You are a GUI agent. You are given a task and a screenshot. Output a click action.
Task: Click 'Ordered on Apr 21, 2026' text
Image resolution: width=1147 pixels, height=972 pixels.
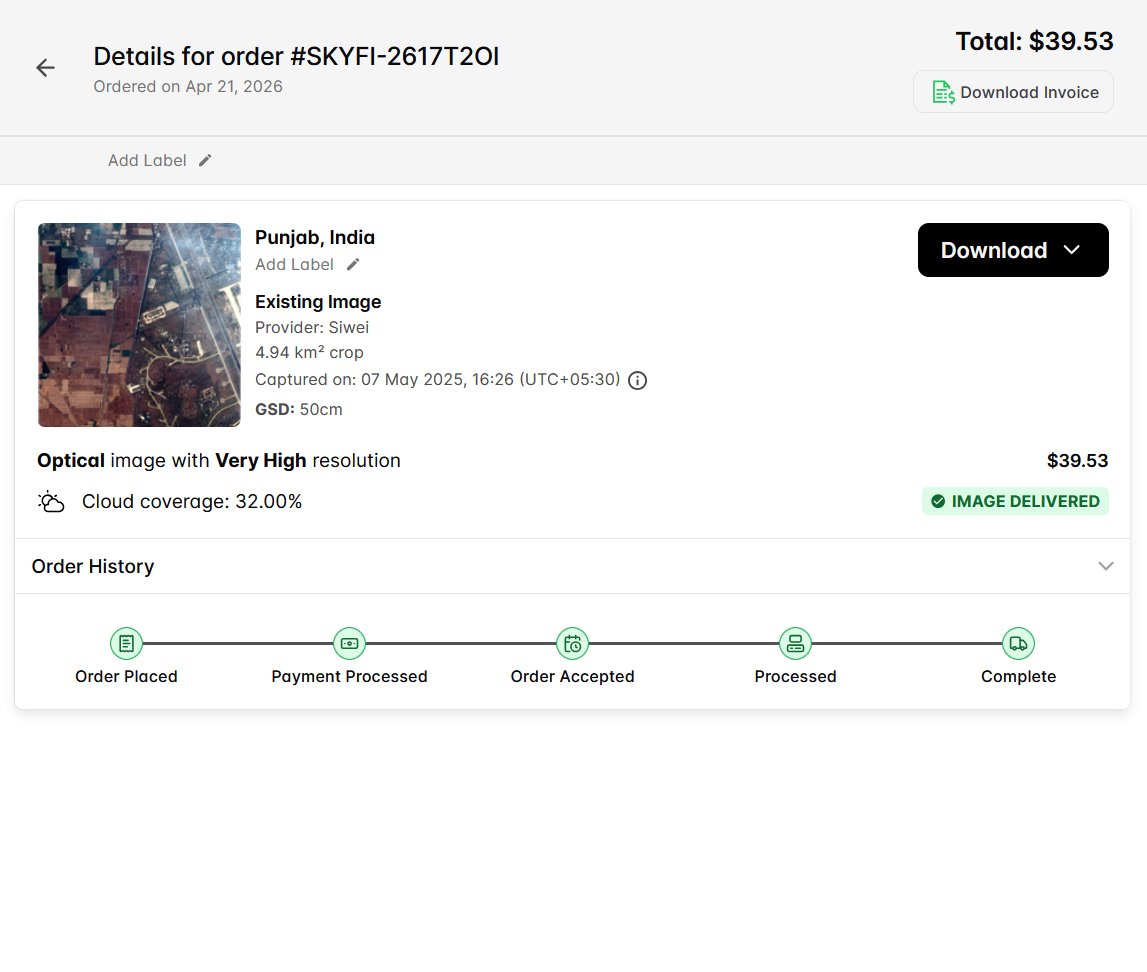point(188,86)
